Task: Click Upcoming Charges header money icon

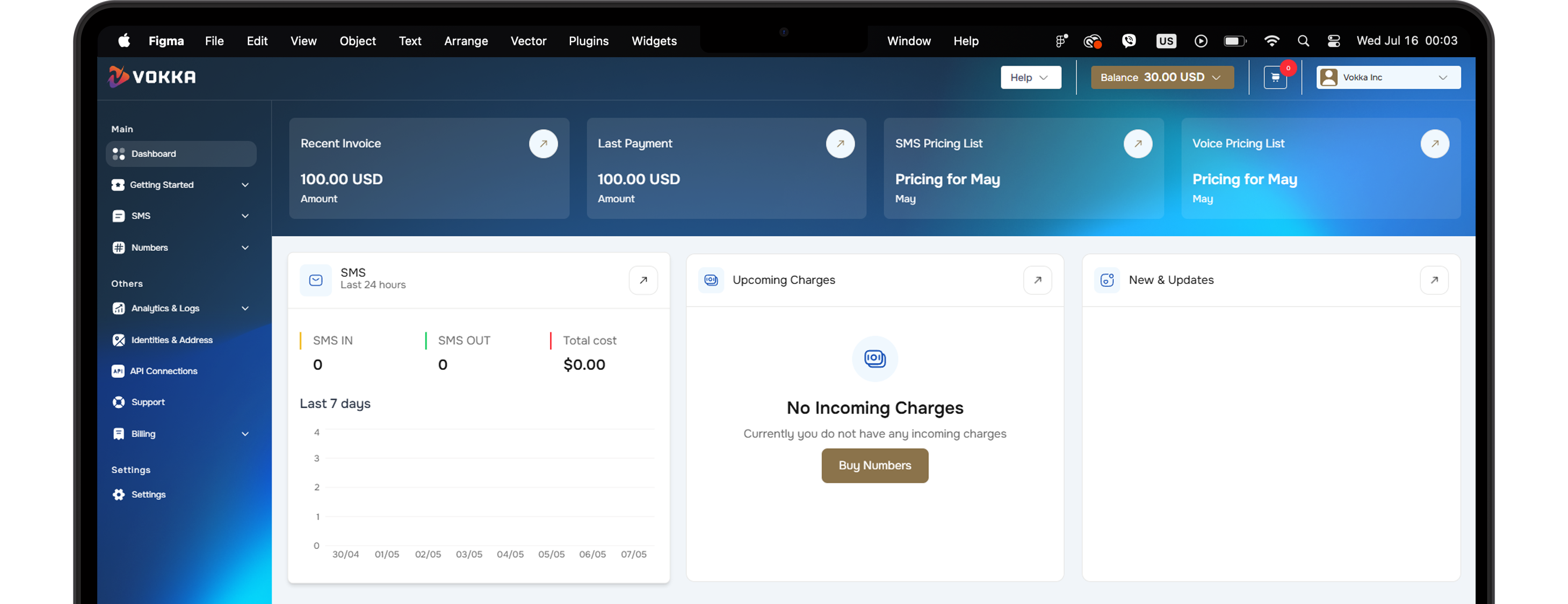Action: (x=711, y=280)
